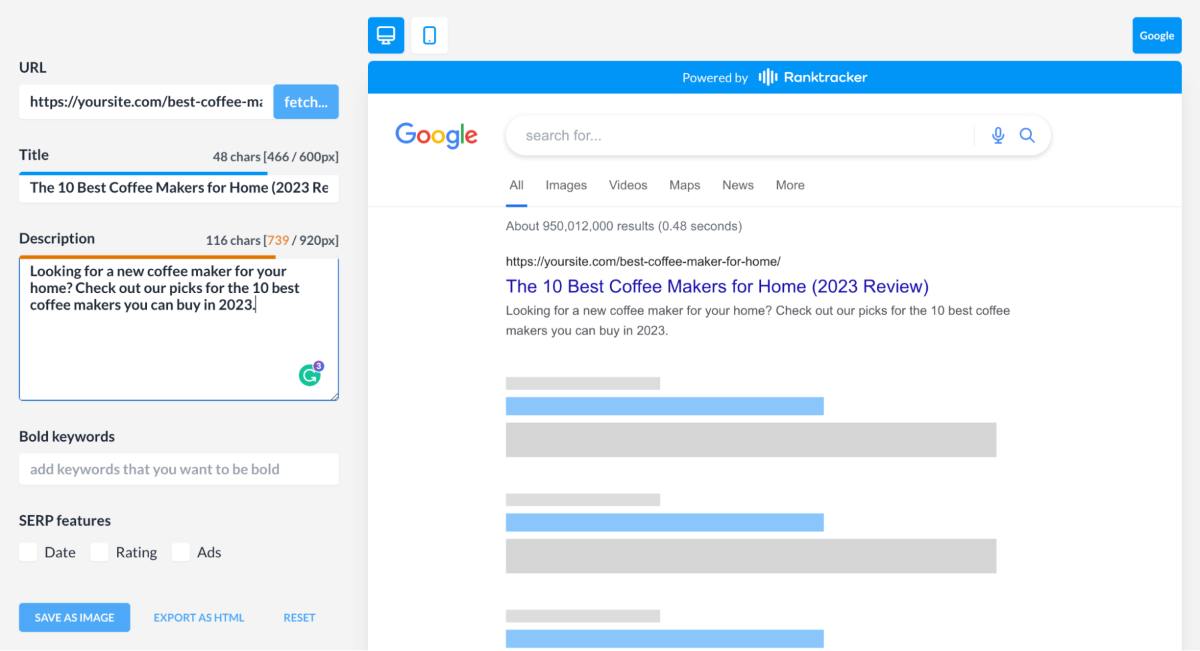
Task: Select the Maps search tab
Action: click(x=685, y=185)
